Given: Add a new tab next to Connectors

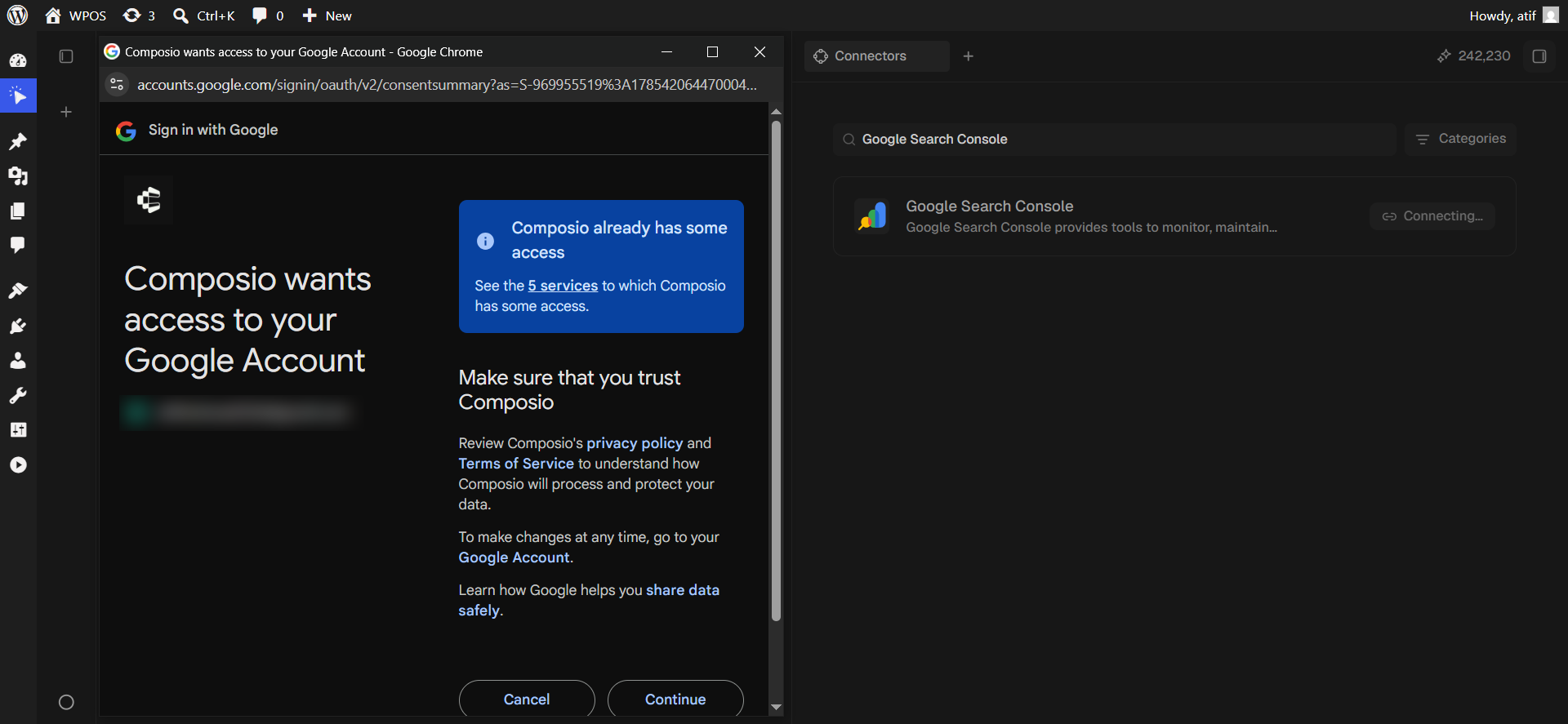Looking at the screenshot, I should coord(969,56).
